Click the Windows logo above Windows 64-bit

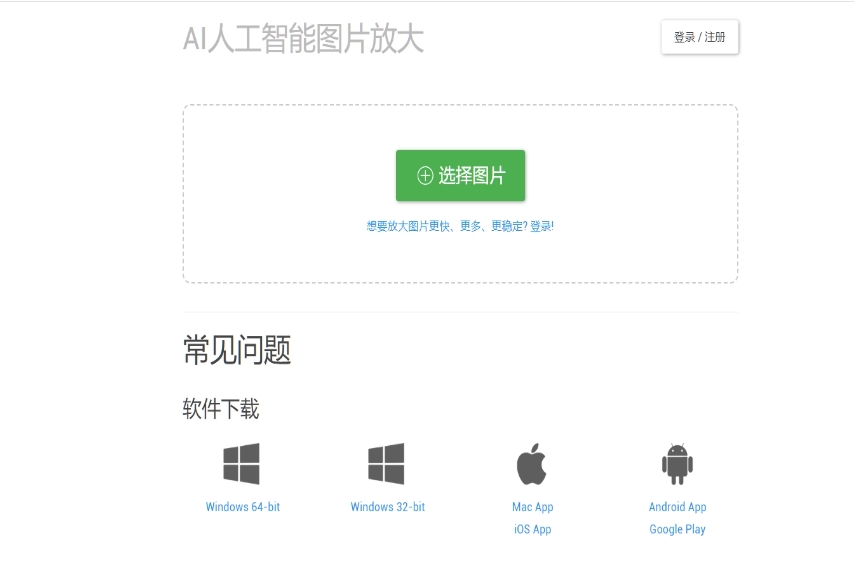(241, 464)
